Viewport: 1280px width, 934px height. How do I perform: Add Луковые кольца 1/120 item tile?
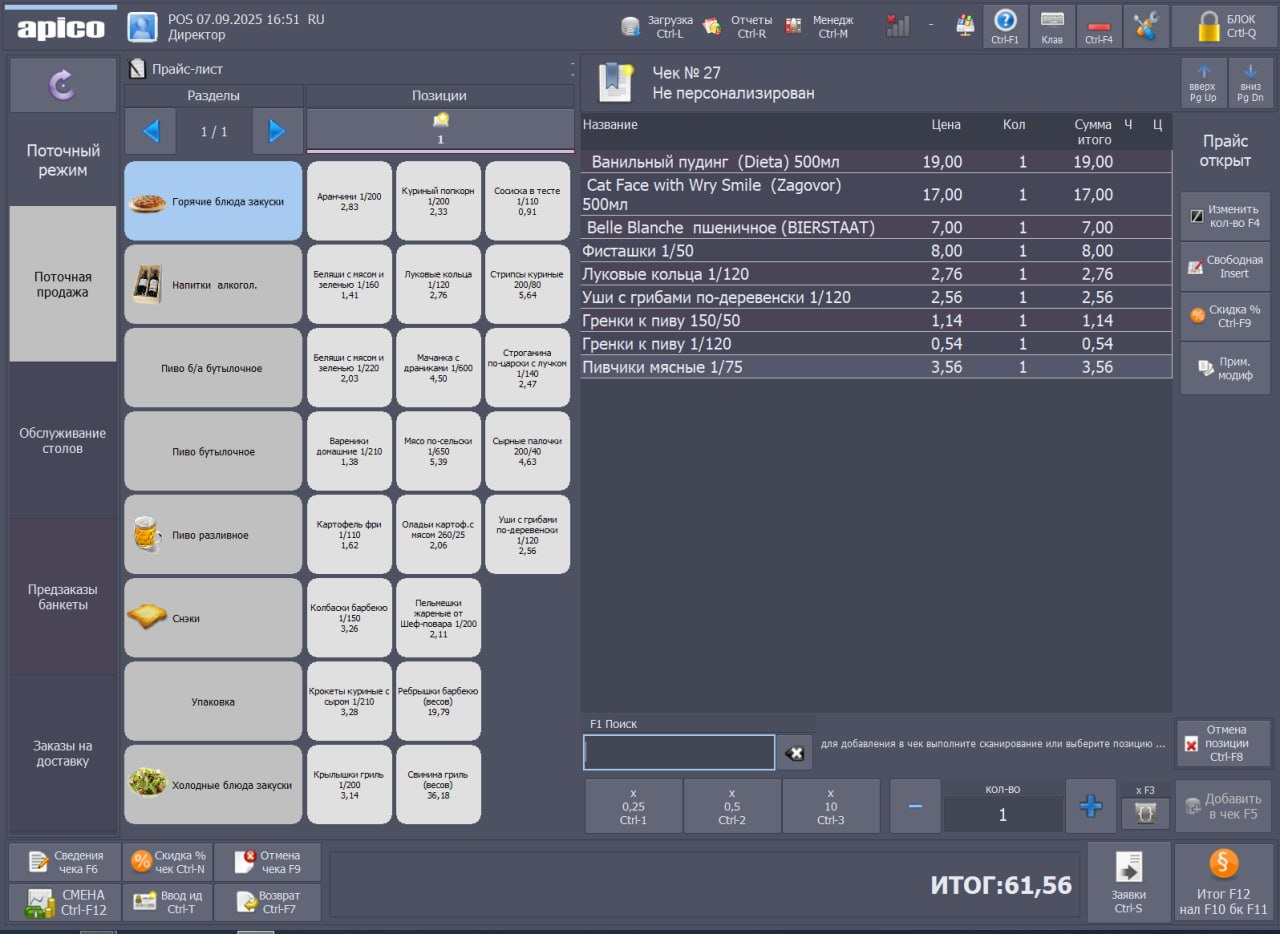438,284
